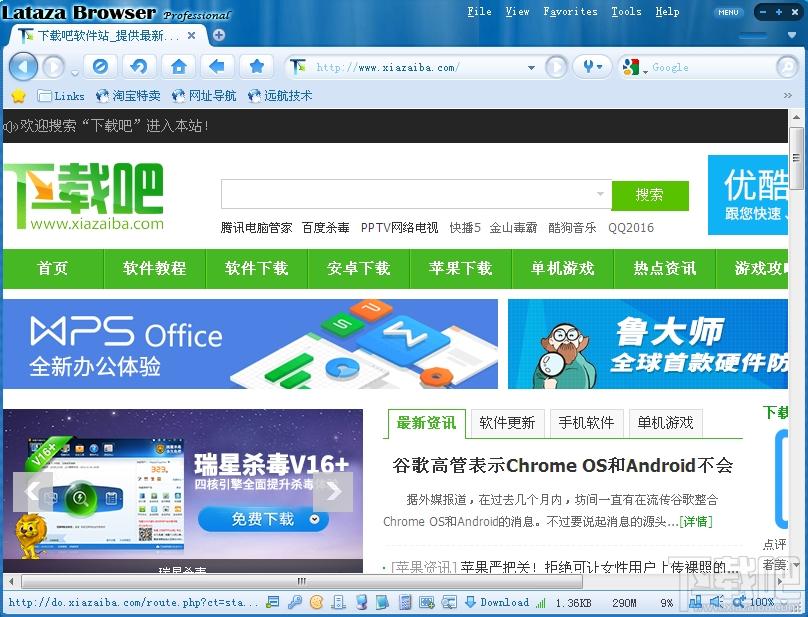Show the previous slide with the left carousel arrow
The image size is (808, 617).
[x=33, y=492]
